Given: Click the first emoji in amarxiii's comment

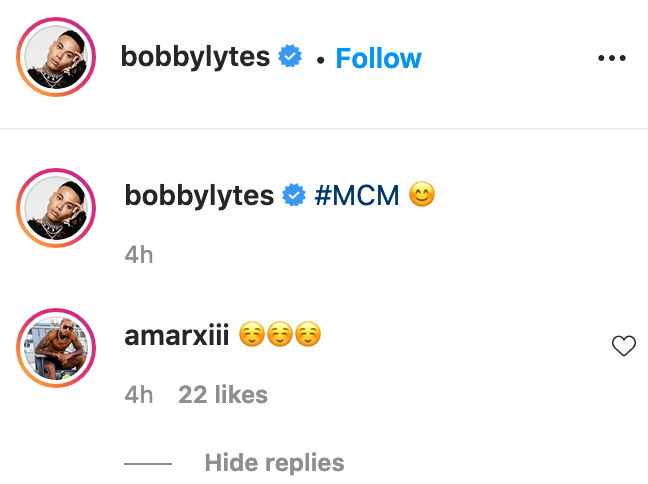Looking at the screenshot, I should click(x=252, y=336).
